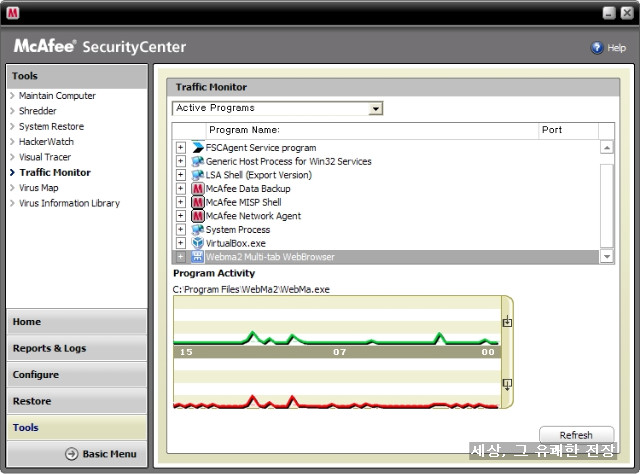
Task: Open Maintain Computer tool
Action: point(57,96)
